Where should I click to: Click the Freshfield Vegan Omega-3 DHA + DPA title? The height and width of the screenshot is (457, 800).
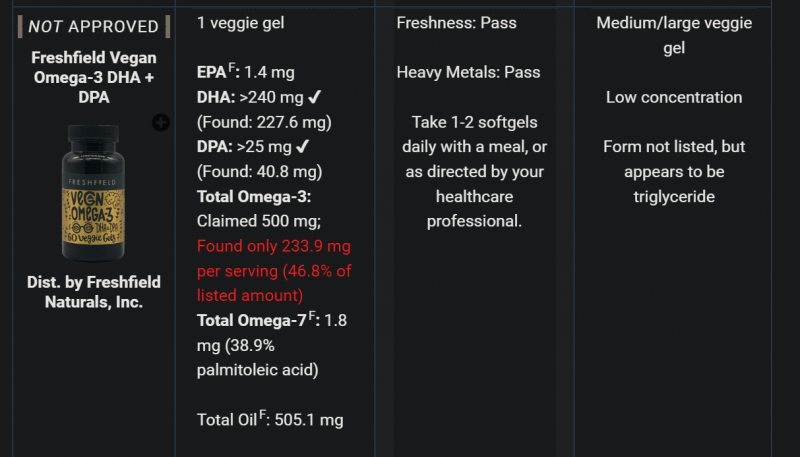[94, 77]
